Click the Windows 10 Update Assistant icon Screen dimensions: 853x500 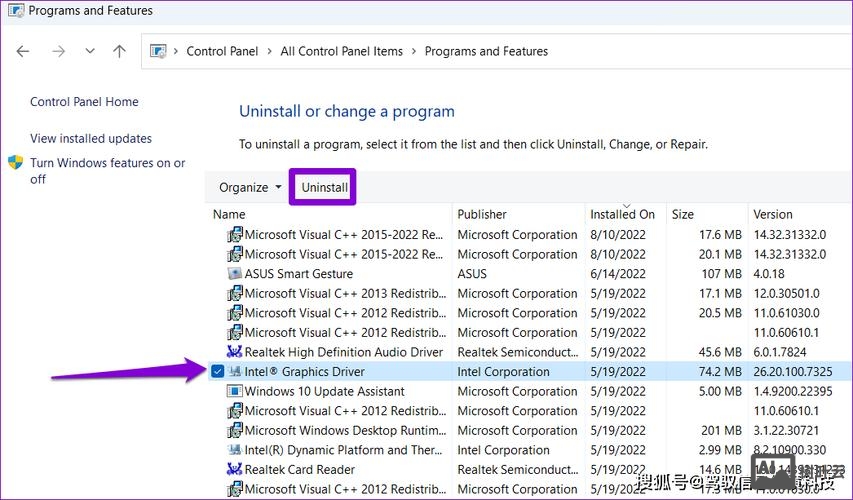click(234, 391)
